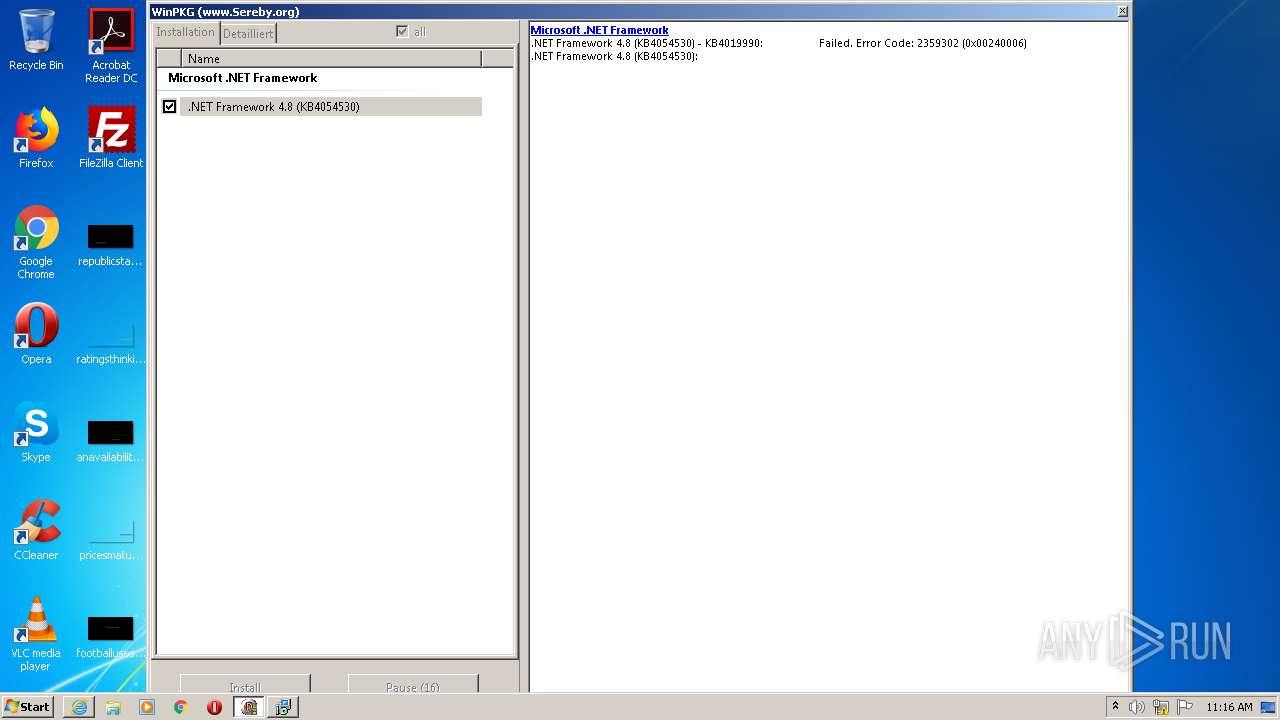1280x720 pixels.
Task: Open the Firefox desktop shortcut
Action: 36,138
